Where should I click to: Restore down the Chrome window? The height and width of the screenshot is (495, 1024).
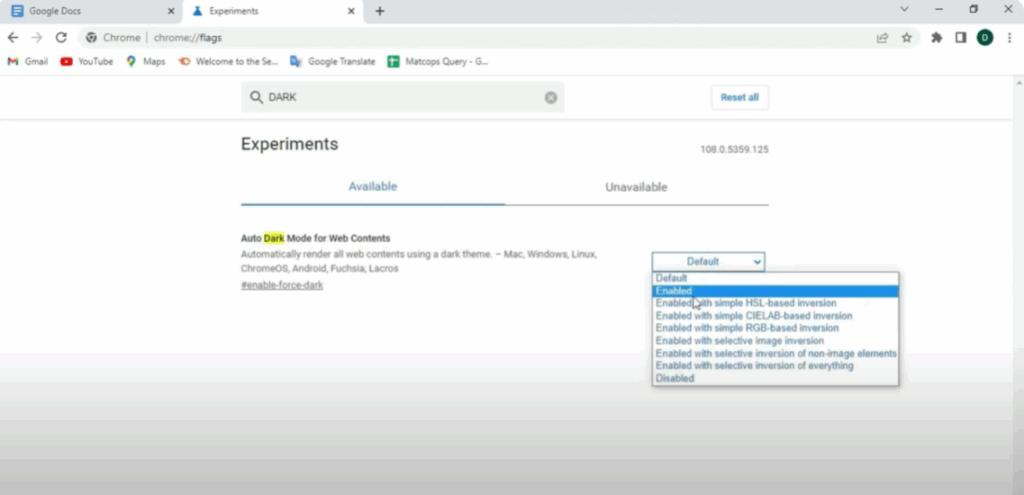pyautogui.click(x=974, y=9)
